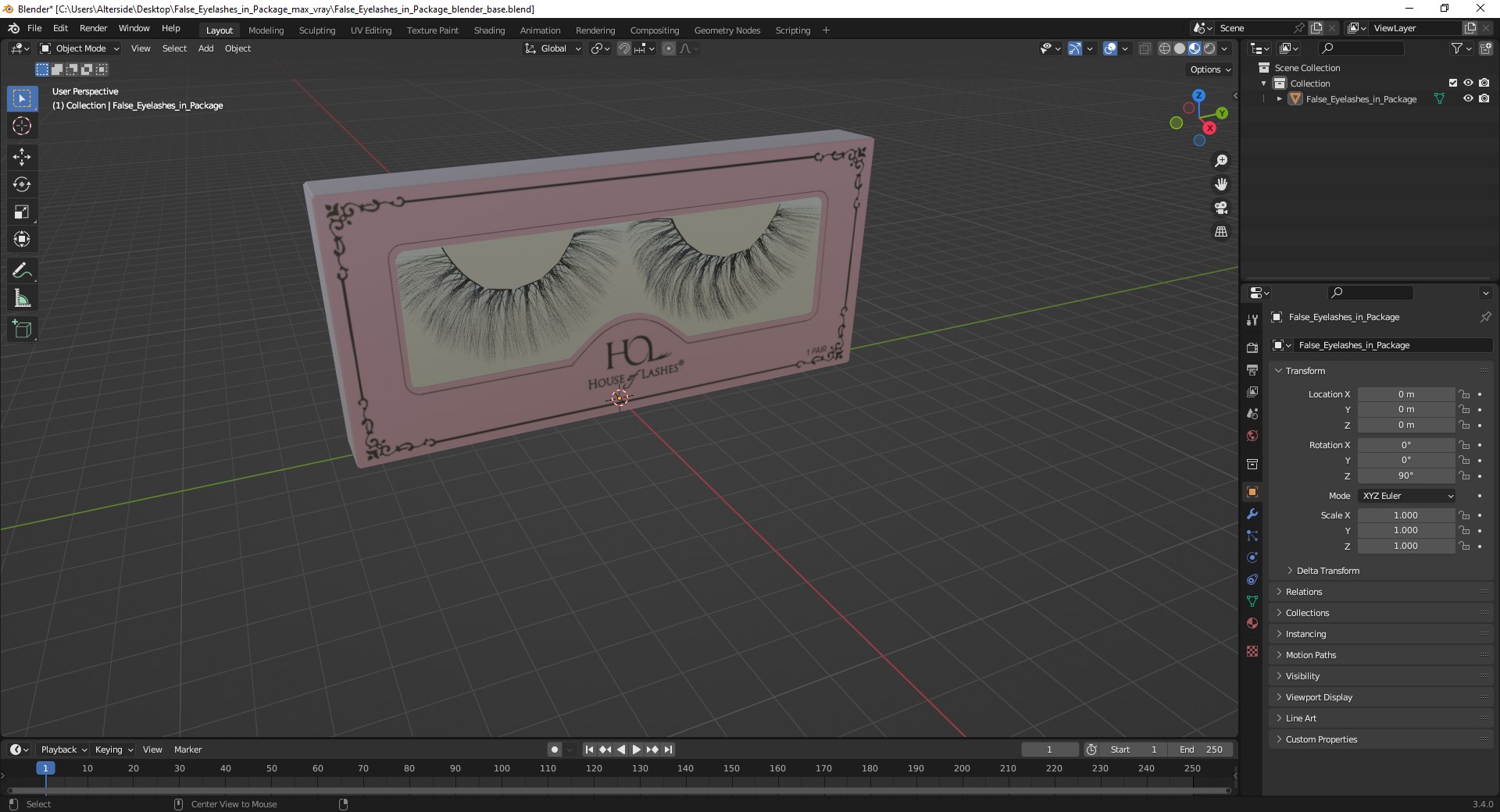This screenshot has width=1500, height=812.
Task: Click the Rotation Z value field
Action: pyautogui.click(x=1406, y=475)
